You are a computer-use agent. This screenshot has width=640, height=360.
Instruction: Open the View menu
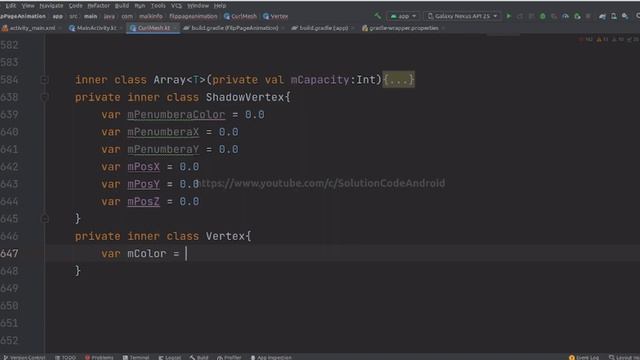click(28, 6)
